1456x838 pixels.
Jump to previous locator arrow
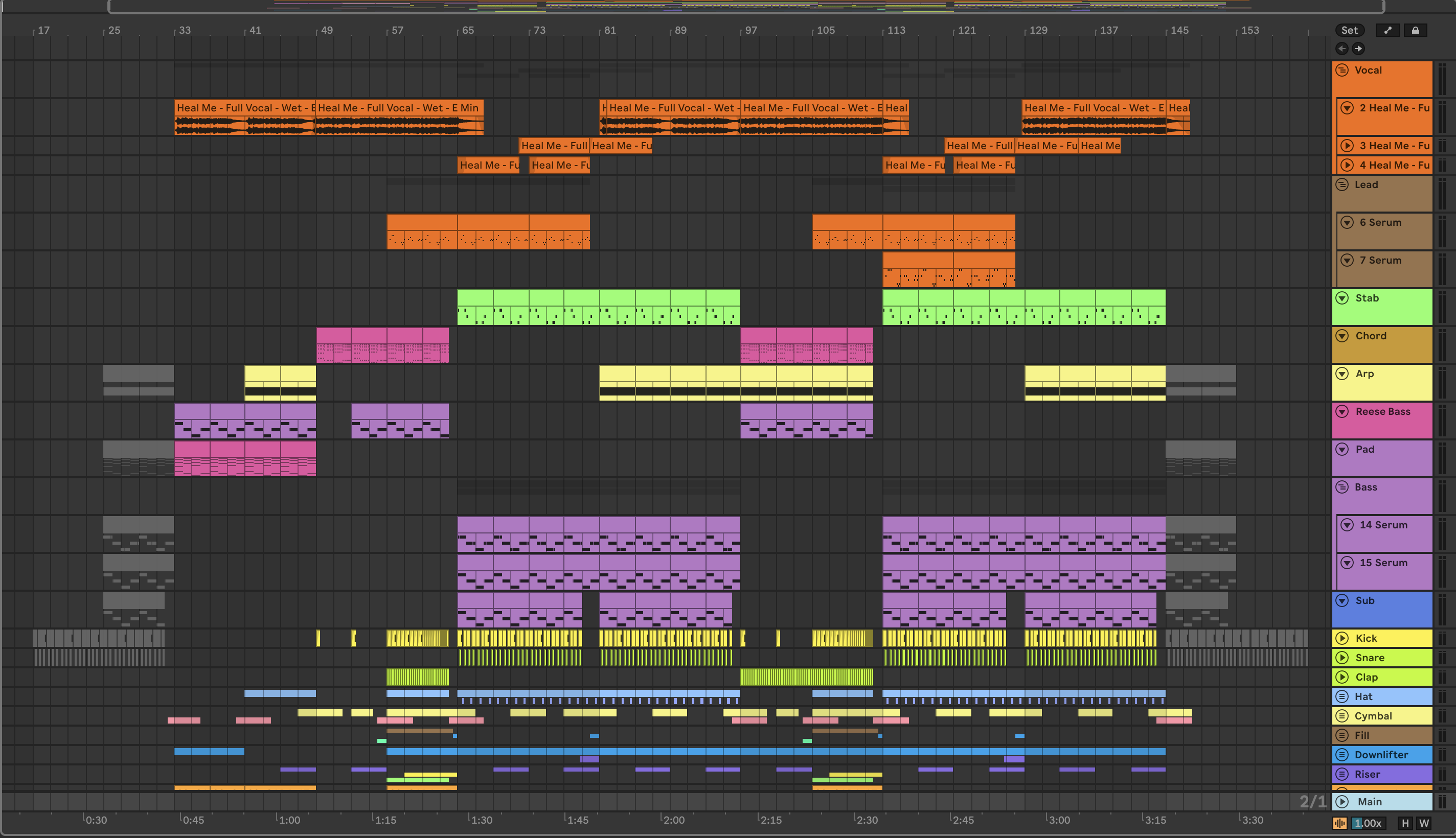pos(1342,49)
